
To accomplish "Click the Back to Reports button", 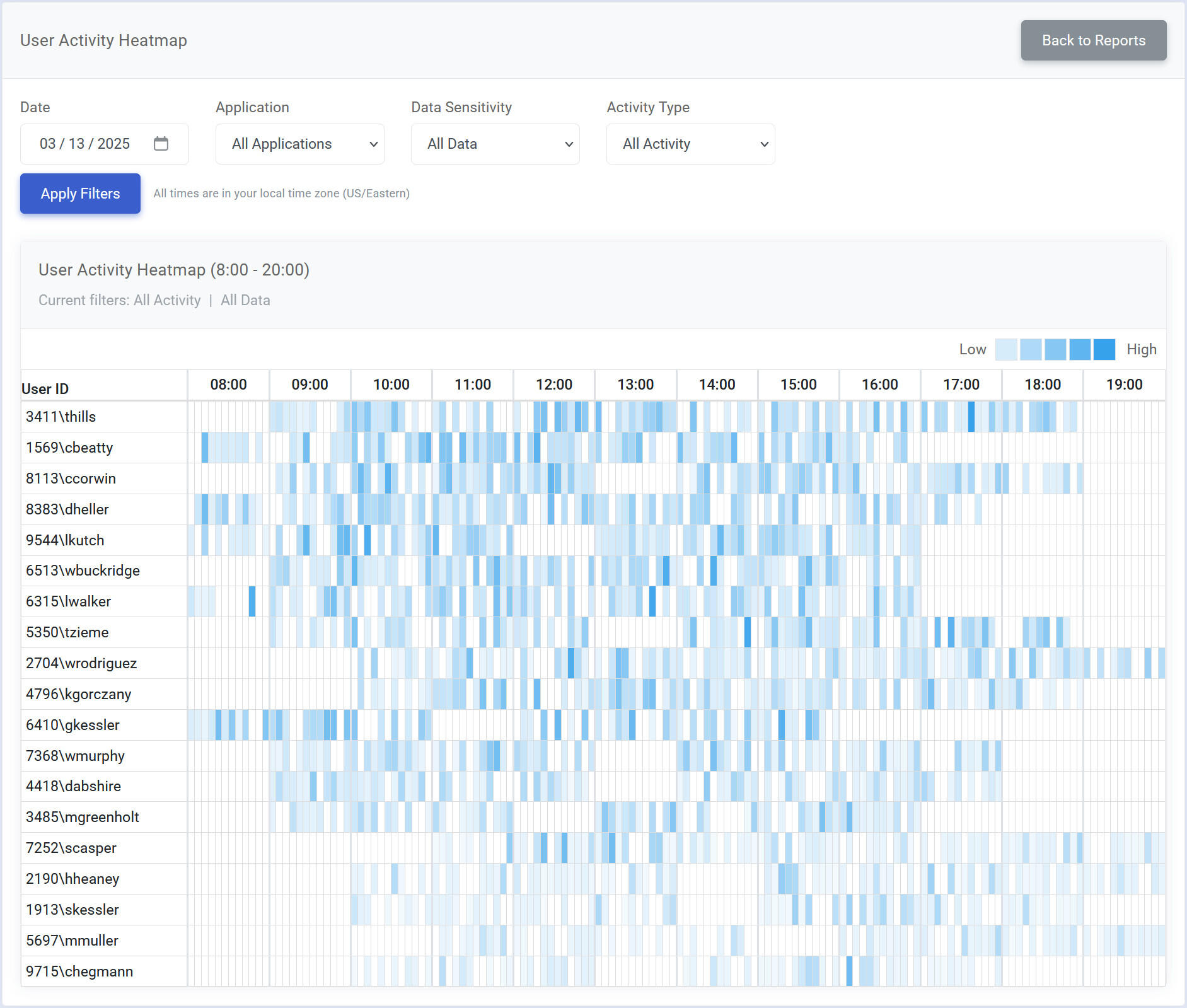I will click(x=1093, y=40).
